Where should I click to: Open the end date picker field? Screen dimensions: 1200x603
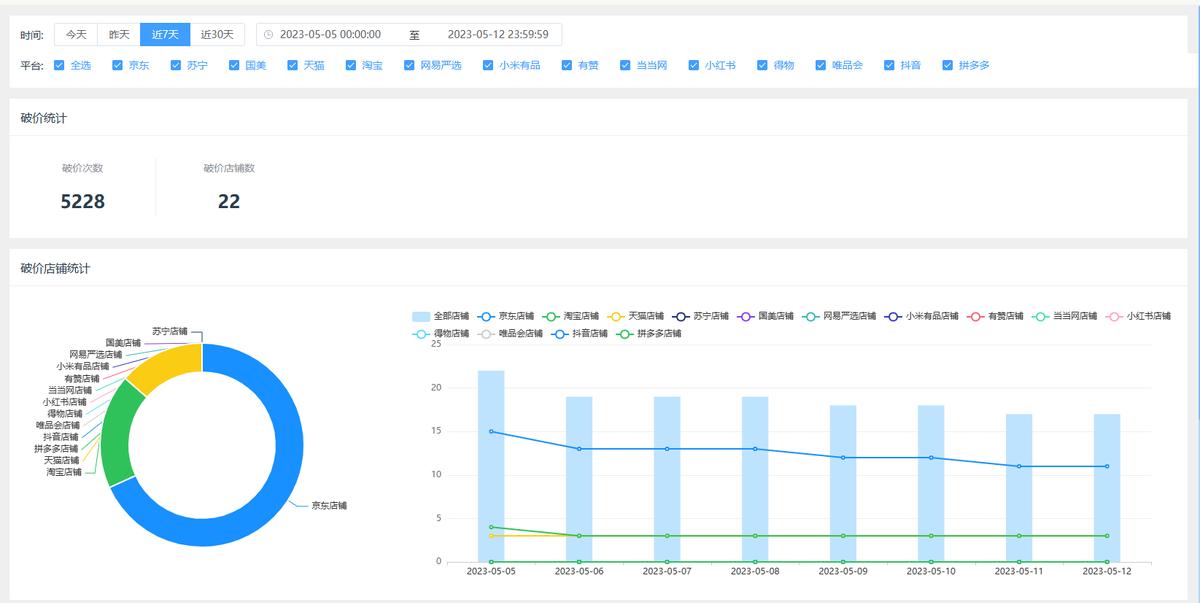point(497,35)
